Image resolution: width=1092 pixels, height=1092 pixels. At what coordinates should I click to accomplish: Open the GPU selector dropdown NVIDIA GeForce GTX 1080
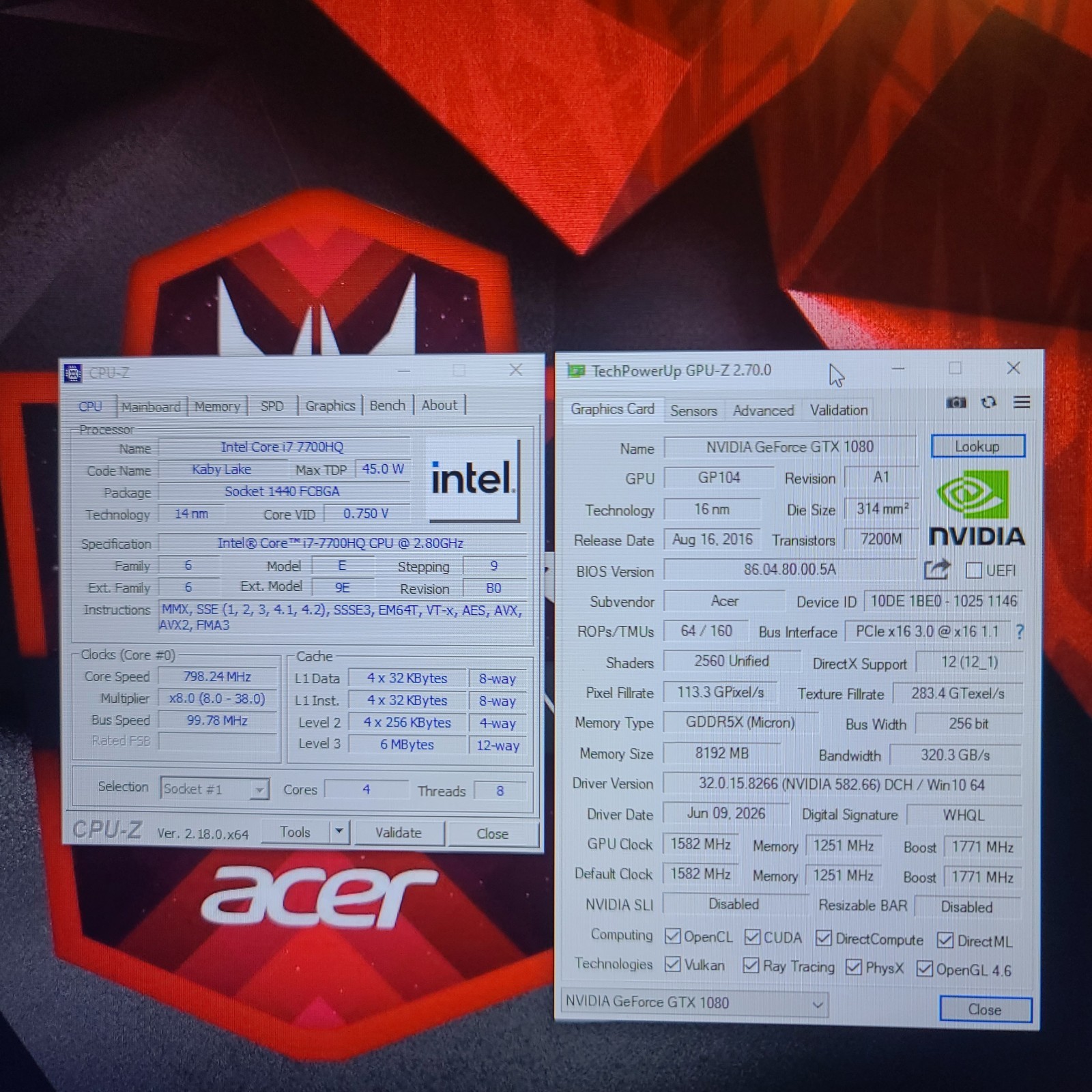click(x=693, y=1003)
